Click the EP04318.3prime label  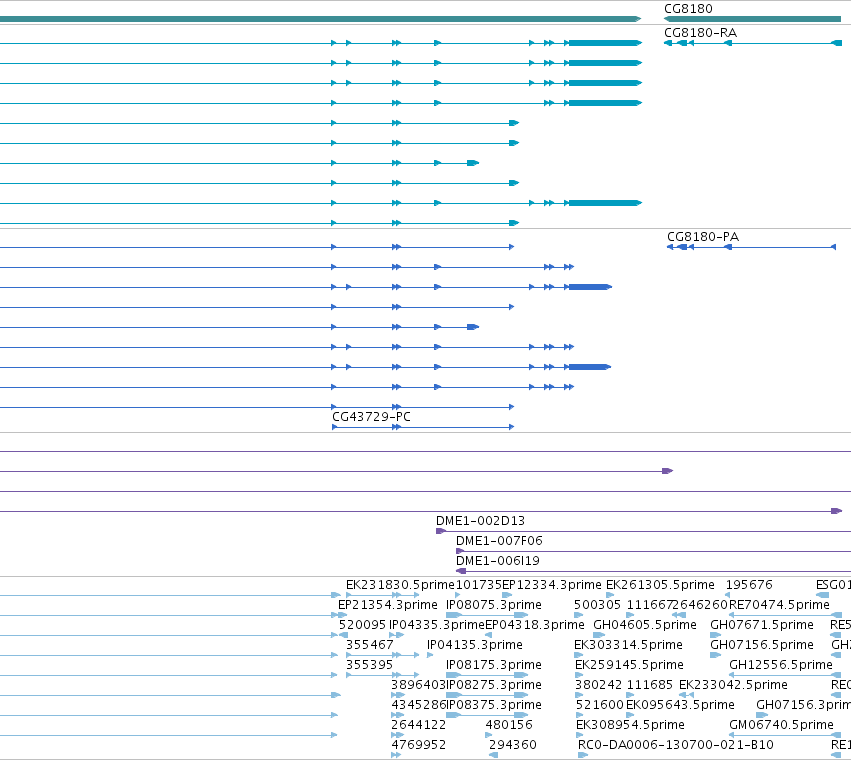[535, 625]
